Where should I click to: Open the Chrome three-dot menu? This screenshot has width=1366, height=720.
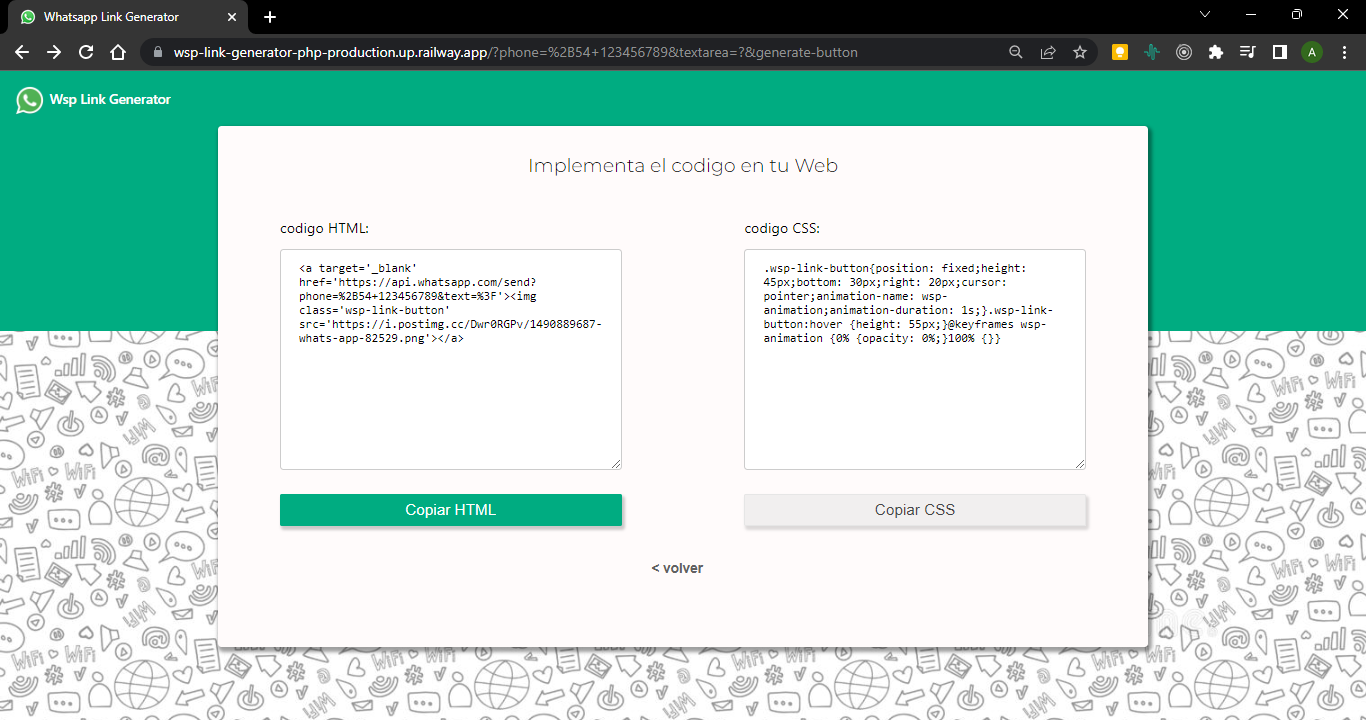pyautogui.click(x=1345, y=51)
